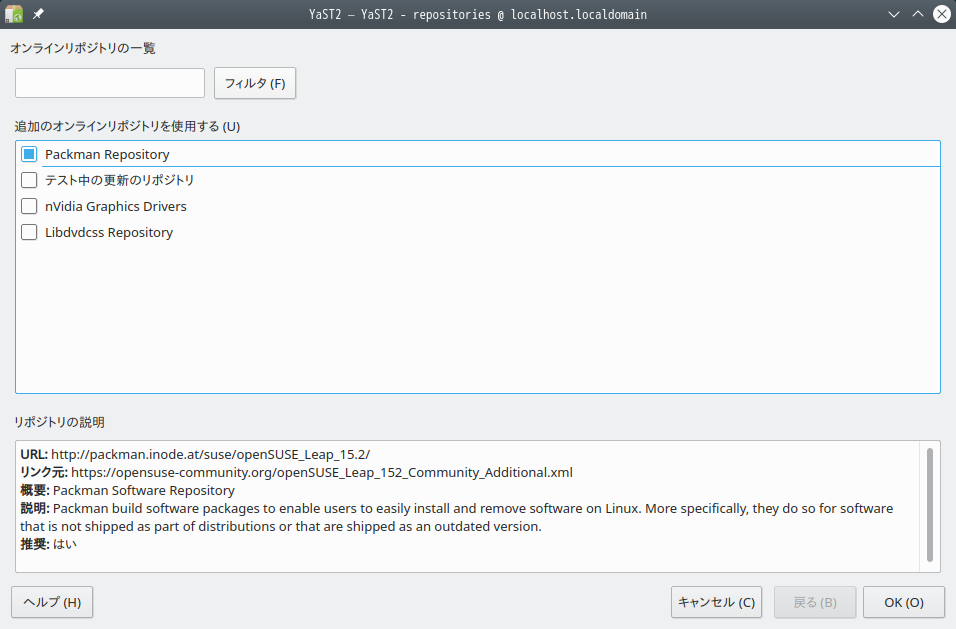This screenshot has width=956, height=629.
Task: Uncheck the Packman Repository checkbox
Action: coord(29,154)
